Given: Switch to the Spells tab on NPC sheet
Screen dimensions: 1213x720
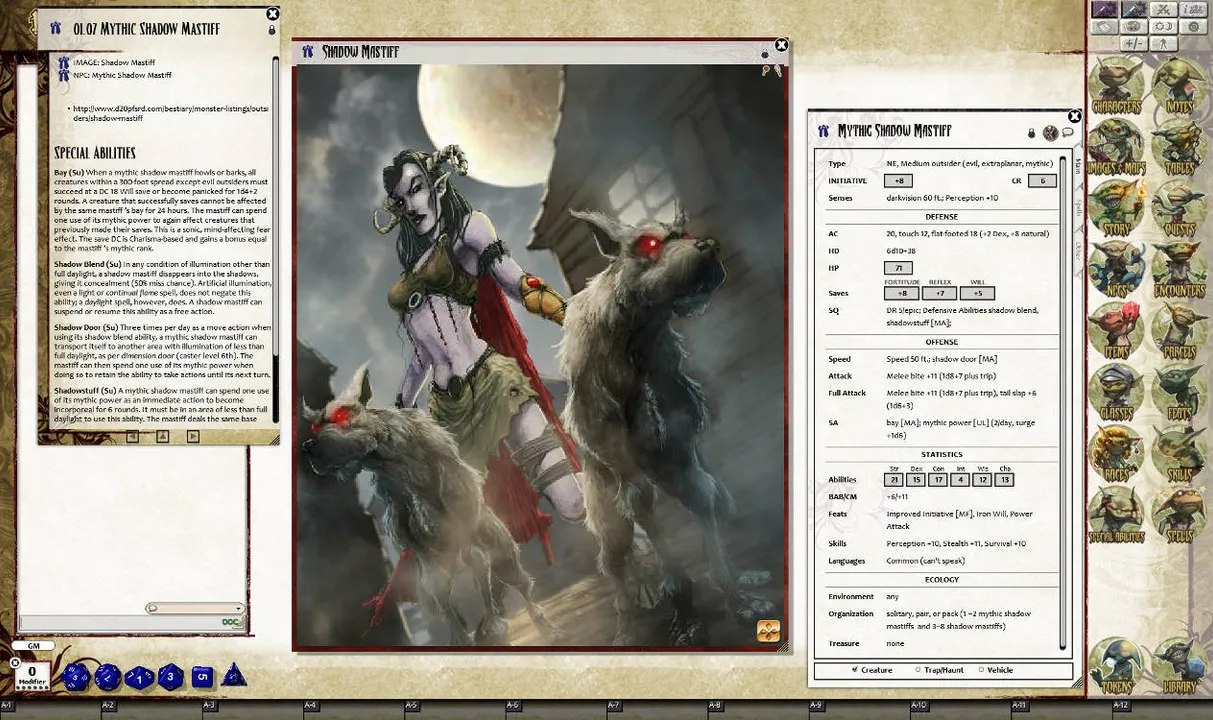Looking at the screenshot, I should tap(1078, 207).
